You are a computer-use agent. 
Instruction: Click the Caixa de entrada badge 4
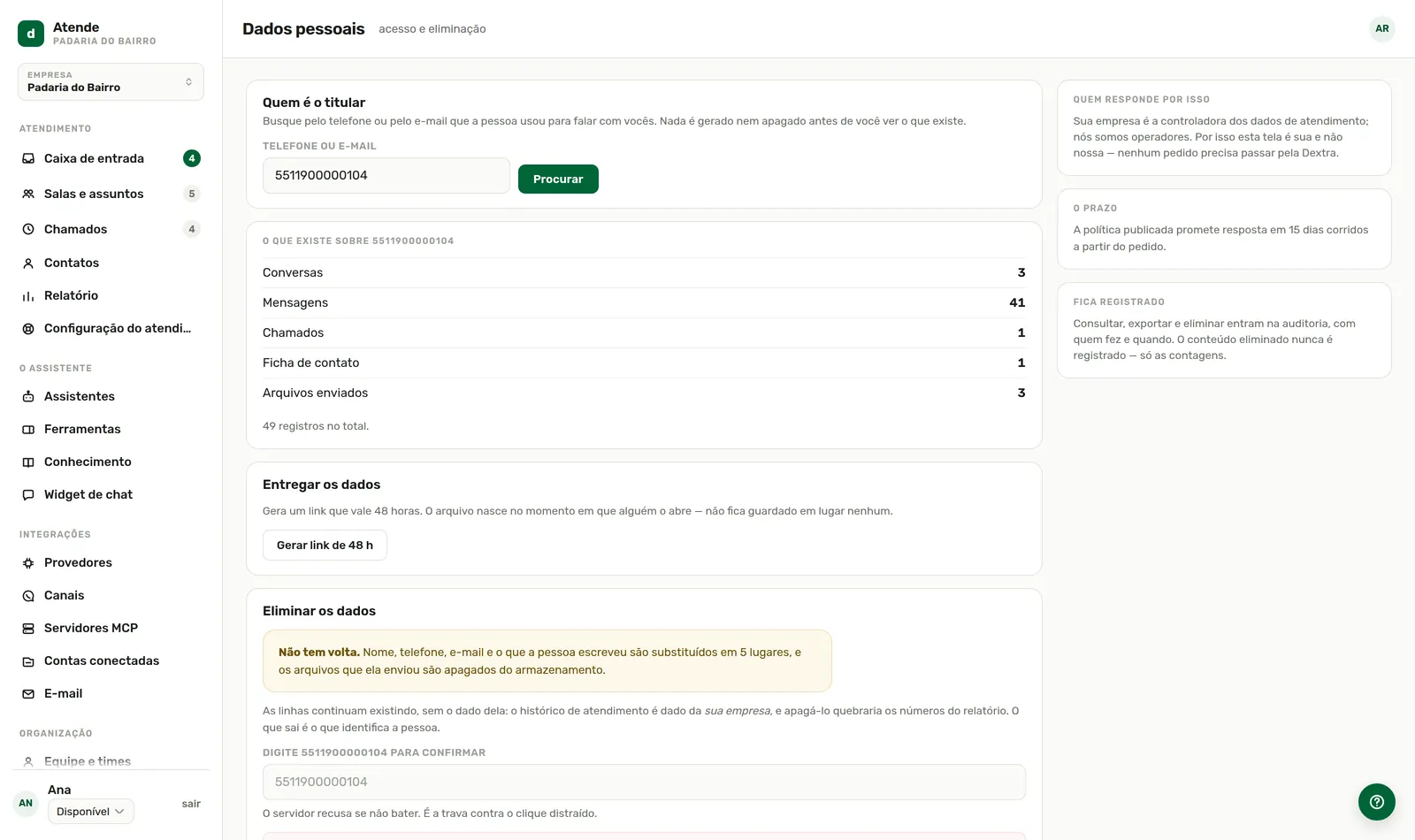click(x=192, y=158)
